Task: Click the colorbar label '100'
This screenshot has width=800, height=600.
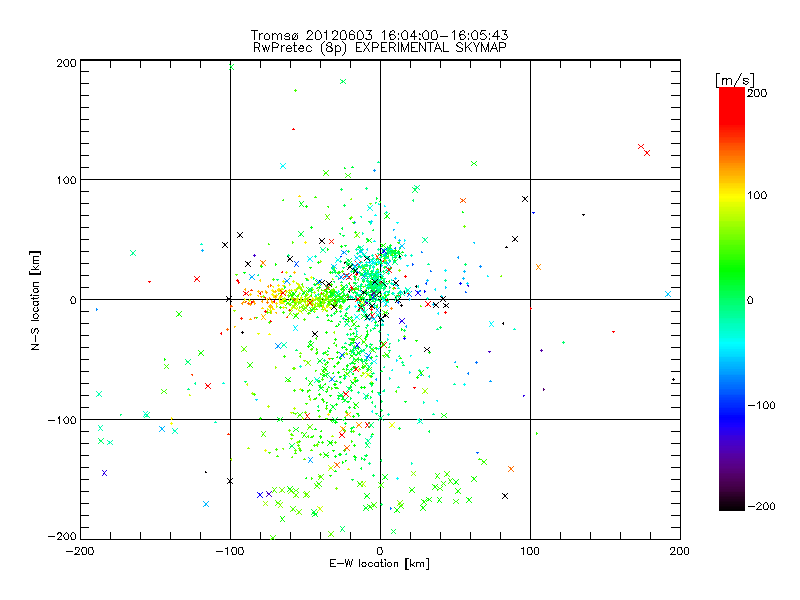Action: [757, 195]
